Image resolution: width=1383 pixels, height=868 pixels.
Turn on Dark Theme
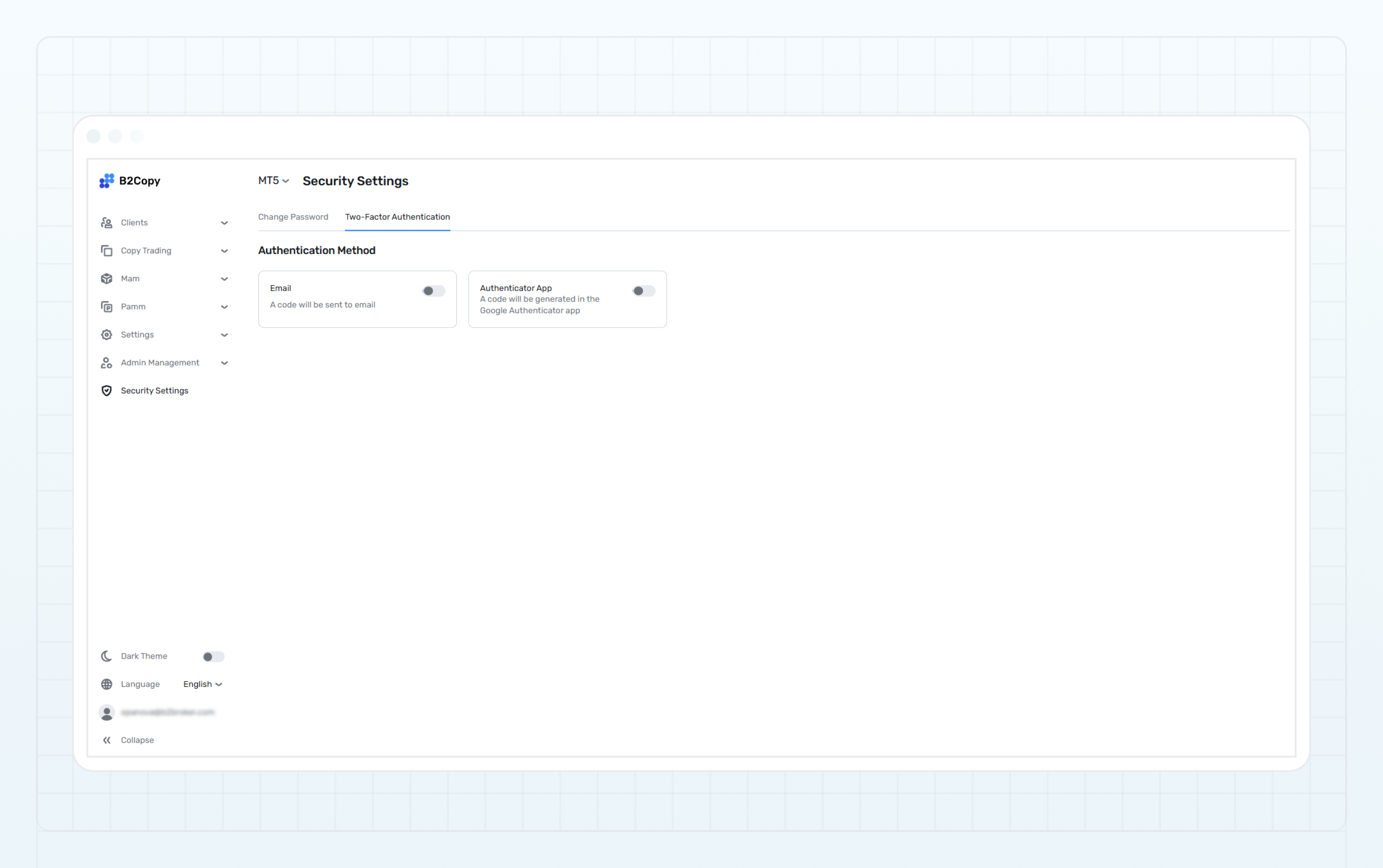tap(213, 656)
